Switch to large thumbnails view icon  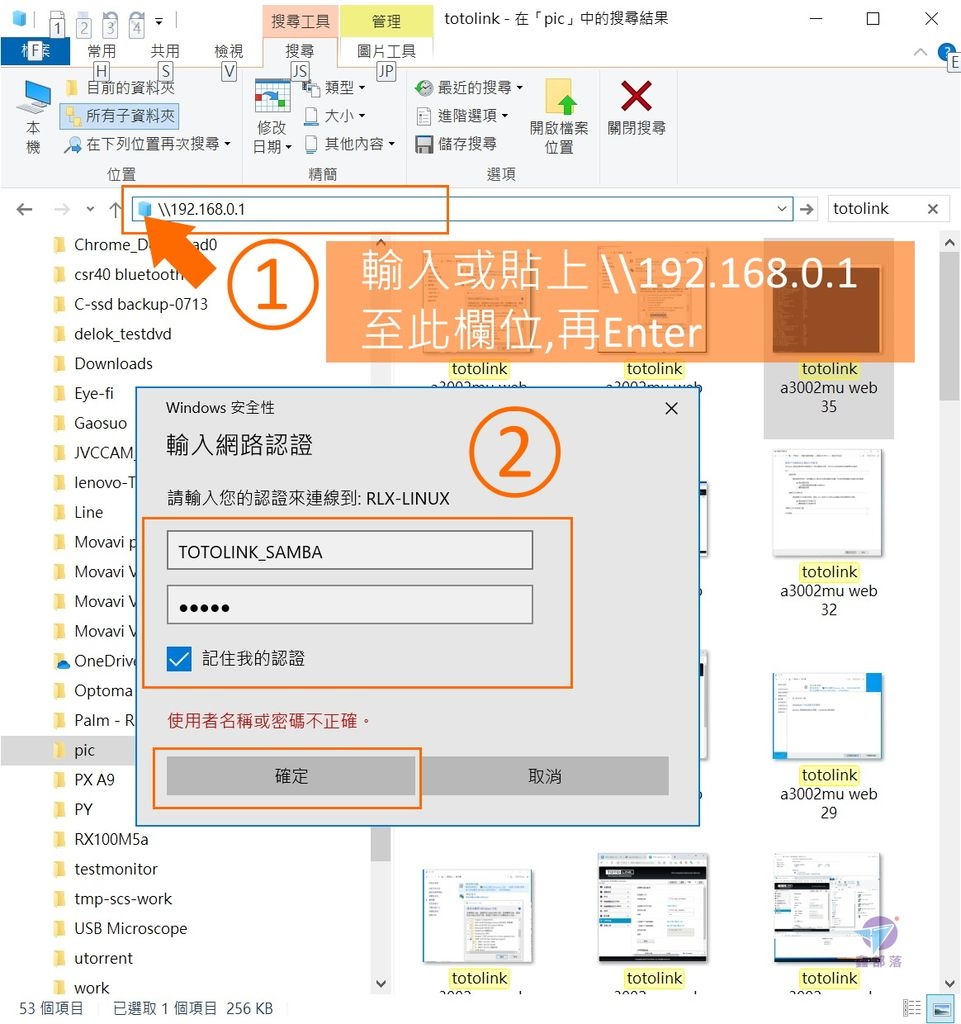(942, 1009)
